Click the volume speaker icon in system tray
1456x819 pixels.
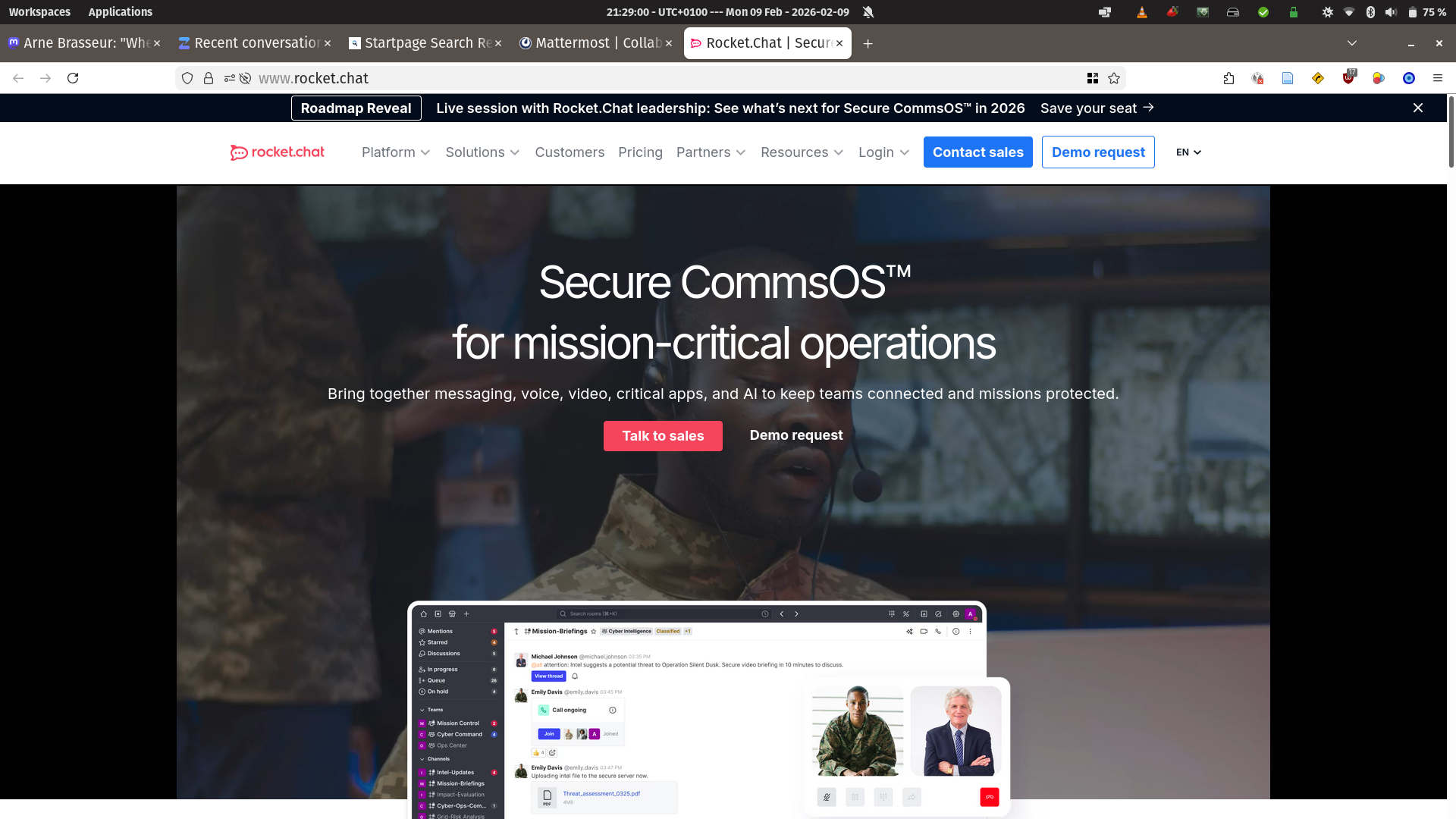click(1390, 12)
